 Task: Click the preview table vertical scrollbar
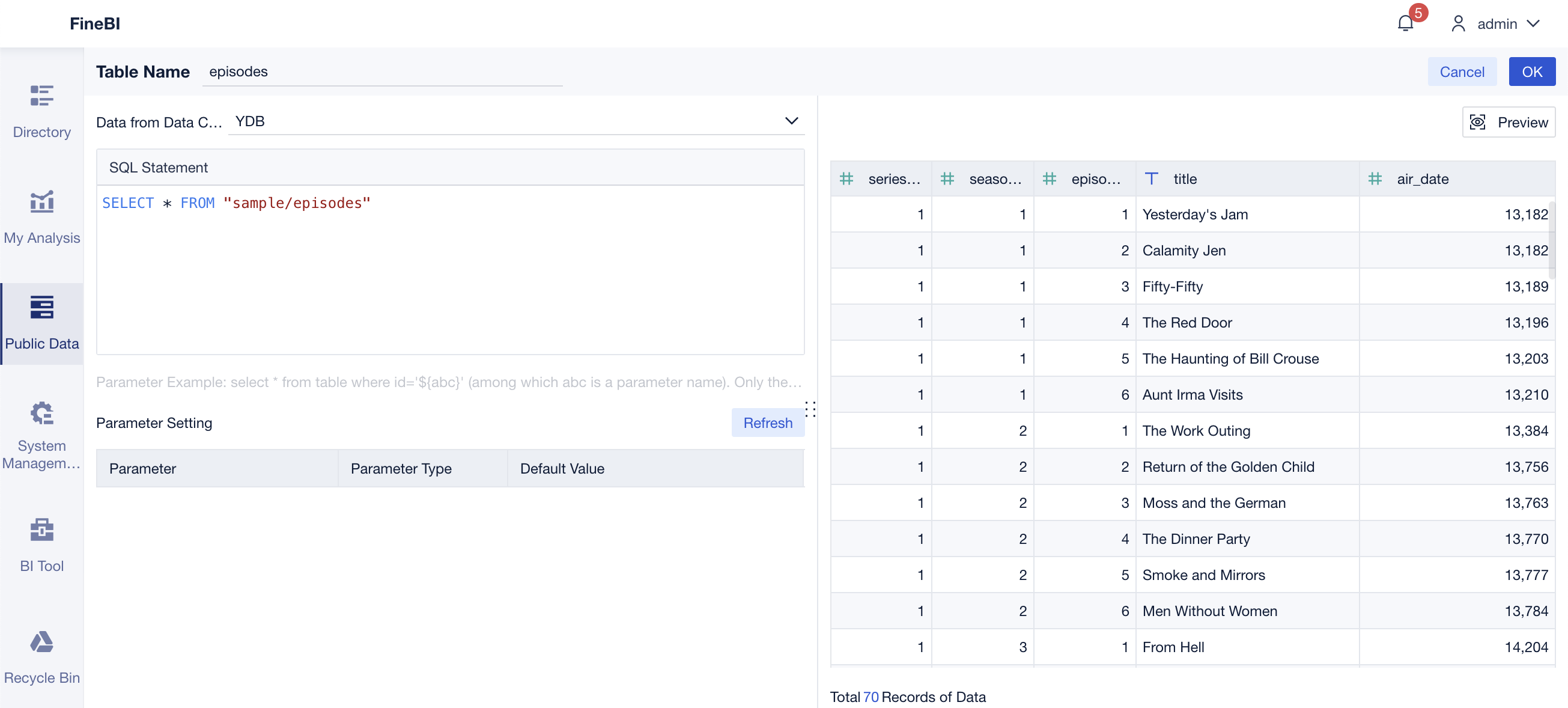(x=1551, y=240)
